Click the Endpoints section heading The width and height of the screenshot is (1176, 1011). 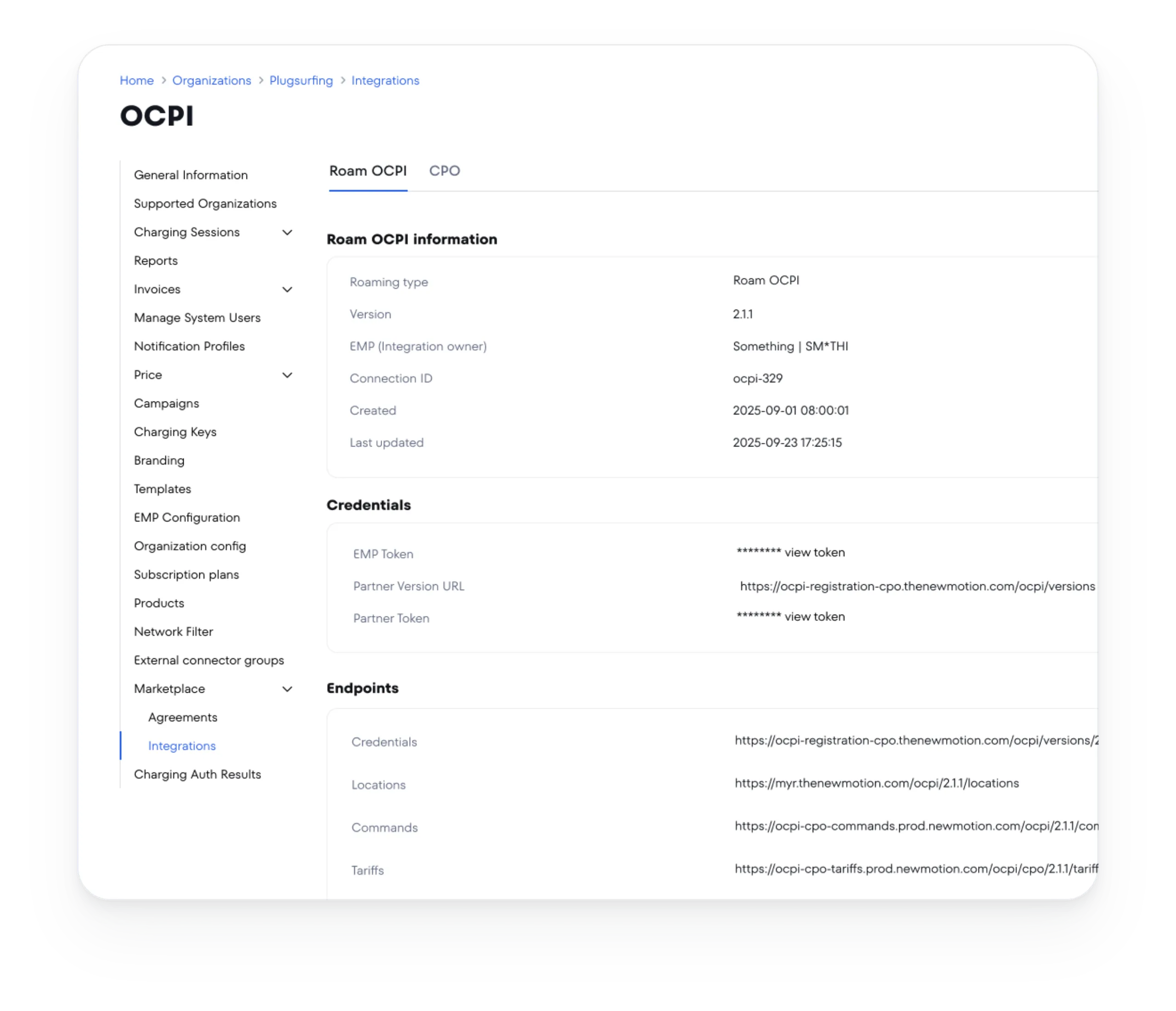362,689
